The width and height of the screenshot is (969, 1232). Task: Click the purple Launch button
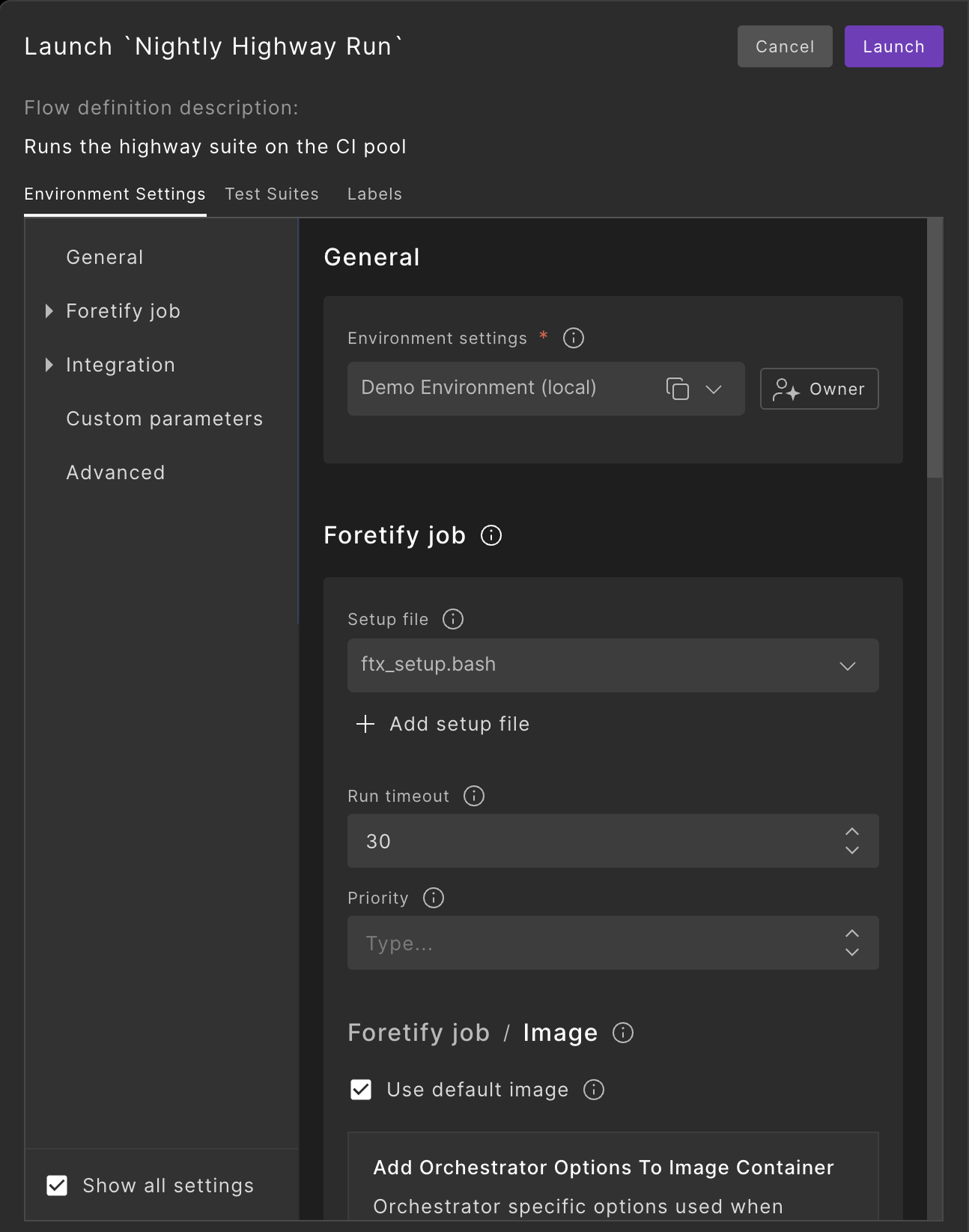tap(894, 46)
